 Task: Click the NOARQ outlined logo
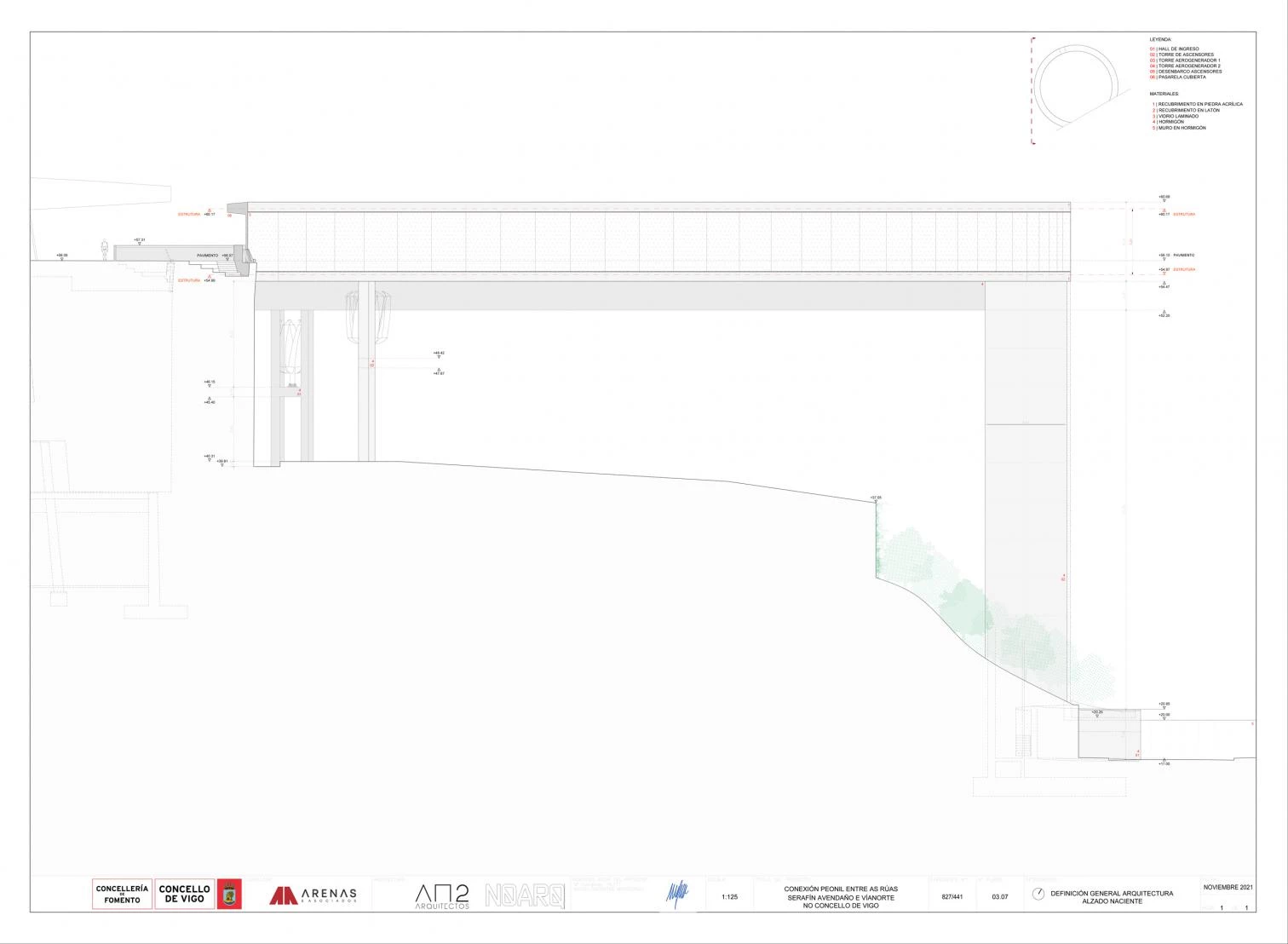(x=525, y=895)
